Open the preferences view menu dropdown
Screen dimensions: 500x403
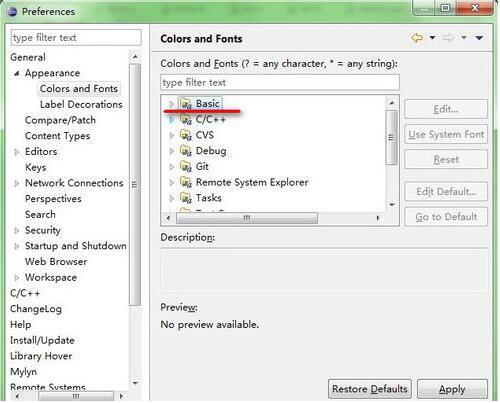coord(479,38)
